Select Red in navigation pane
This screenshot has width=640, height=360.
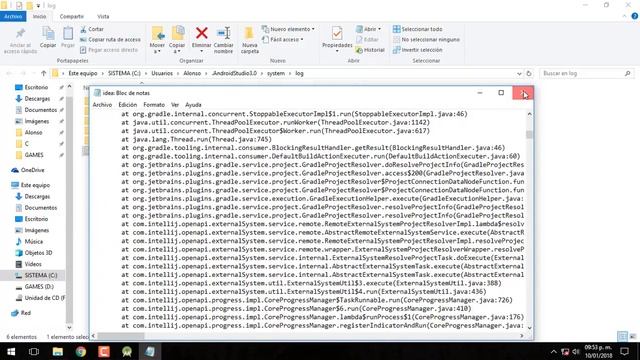[25, 313]
